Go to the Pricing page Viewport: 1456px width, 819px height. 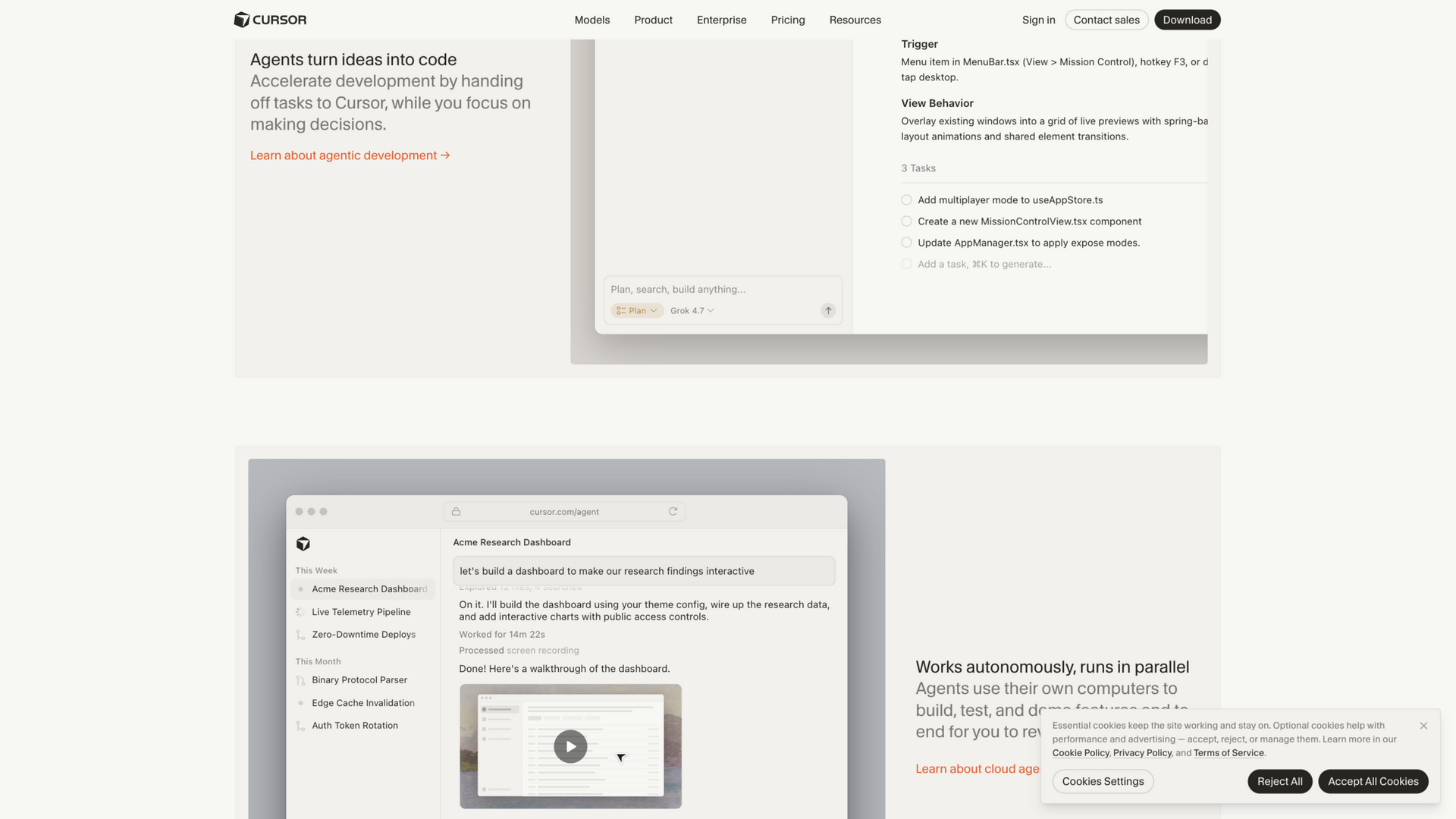[788, 20]
